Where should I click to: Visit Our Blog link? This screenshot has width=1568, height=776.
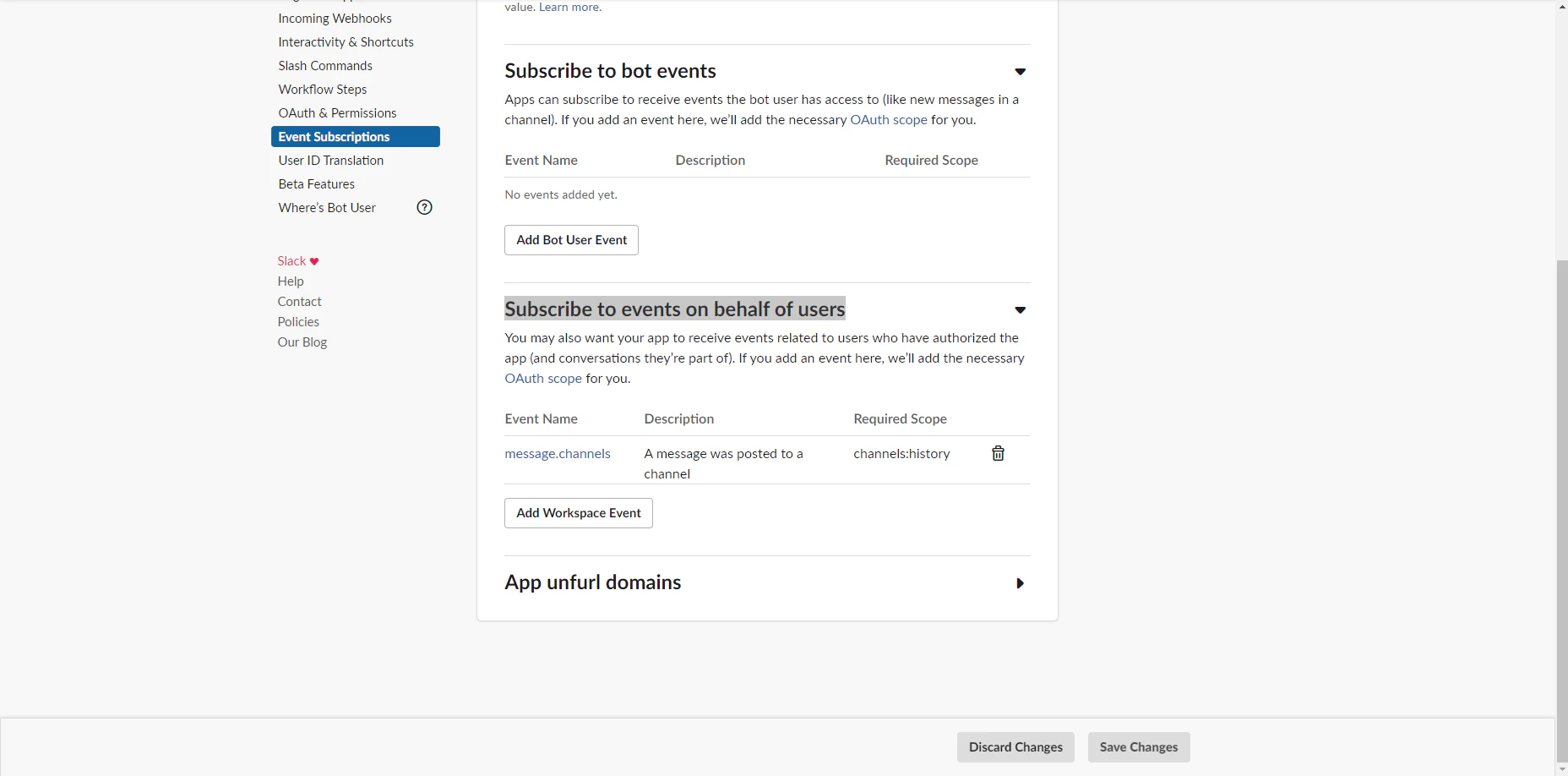click(302, 342)
